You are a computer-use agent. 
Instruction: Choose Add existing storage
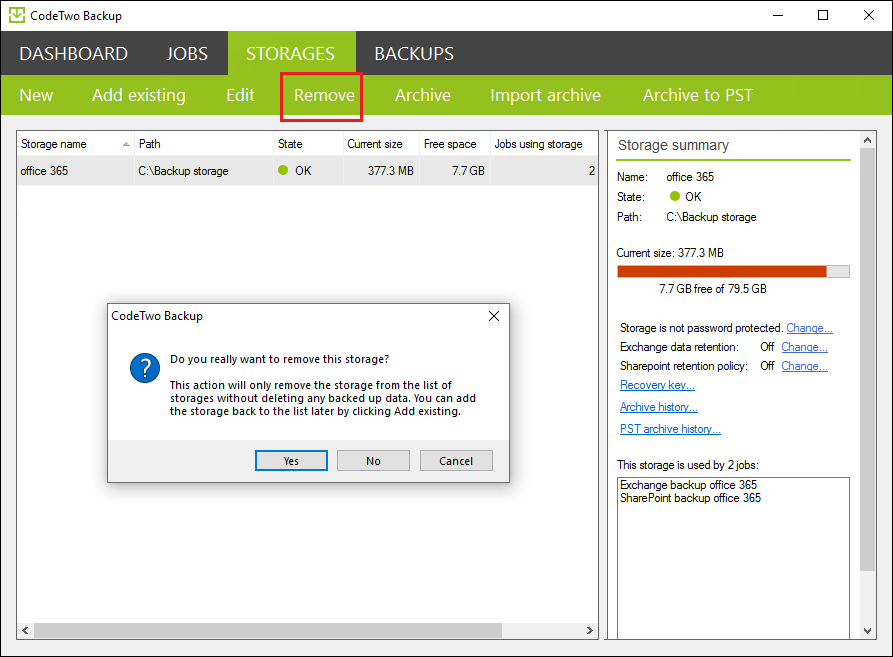click(139, 95)
